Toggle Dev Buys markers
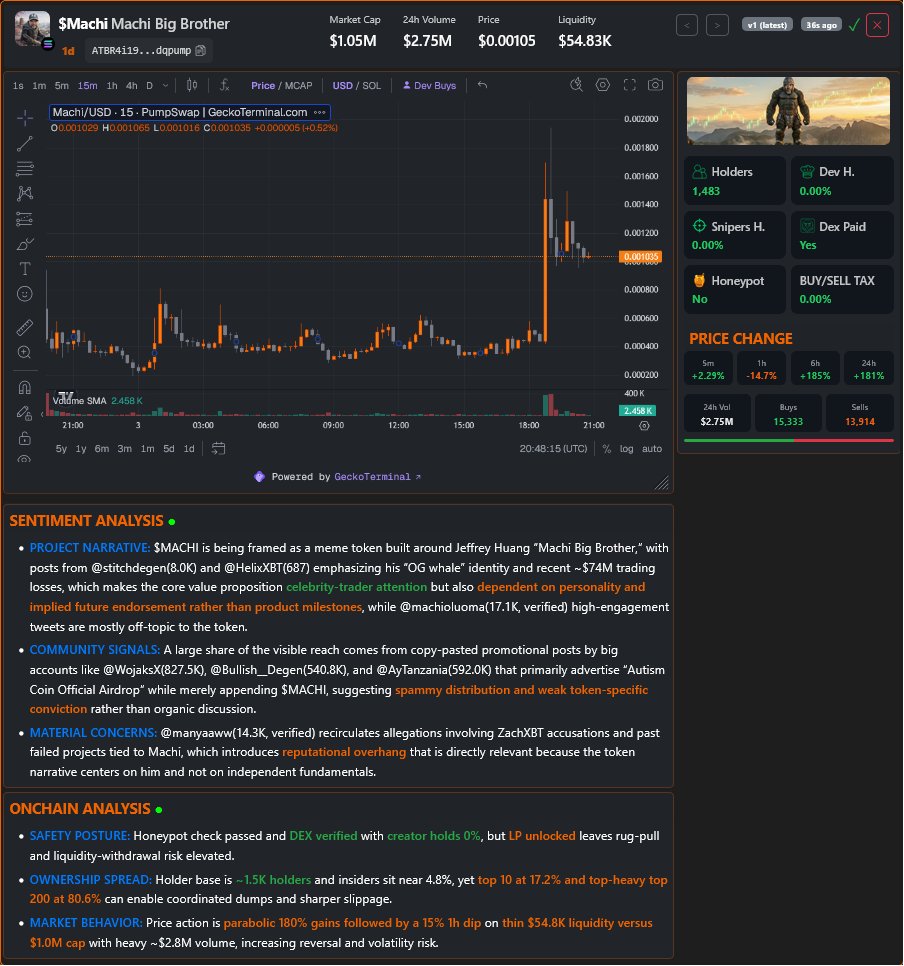This screenshot has width=904, height=966. tap(430, 86)
